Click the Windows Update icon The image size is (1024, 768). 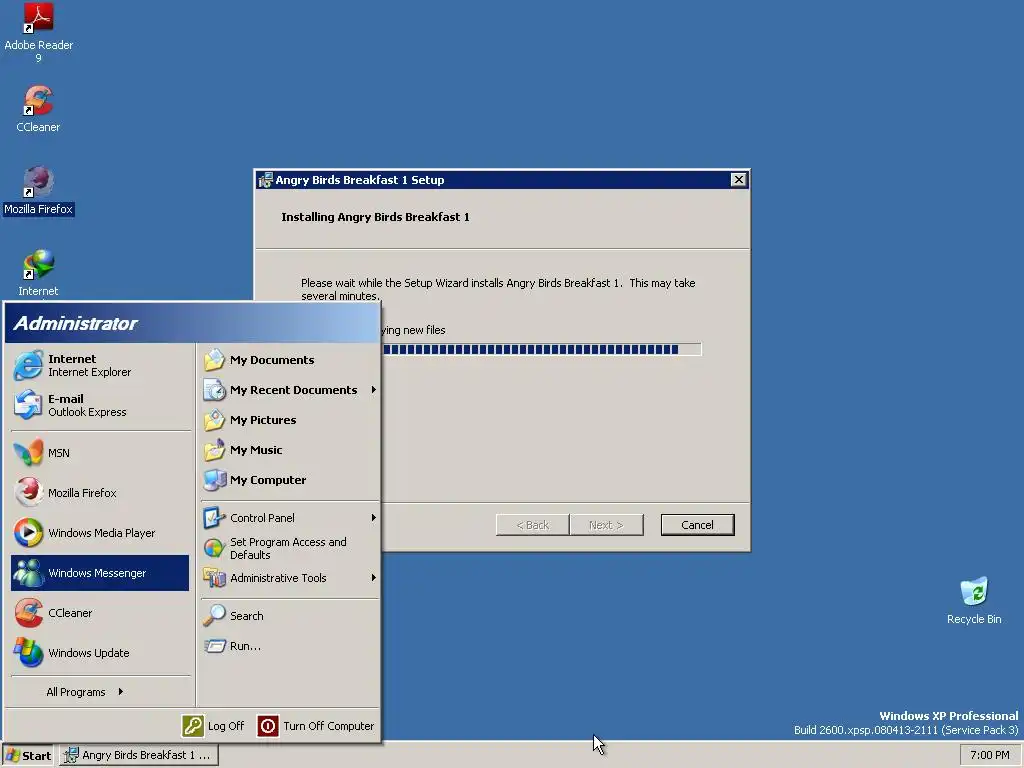[x=28, y=652]
